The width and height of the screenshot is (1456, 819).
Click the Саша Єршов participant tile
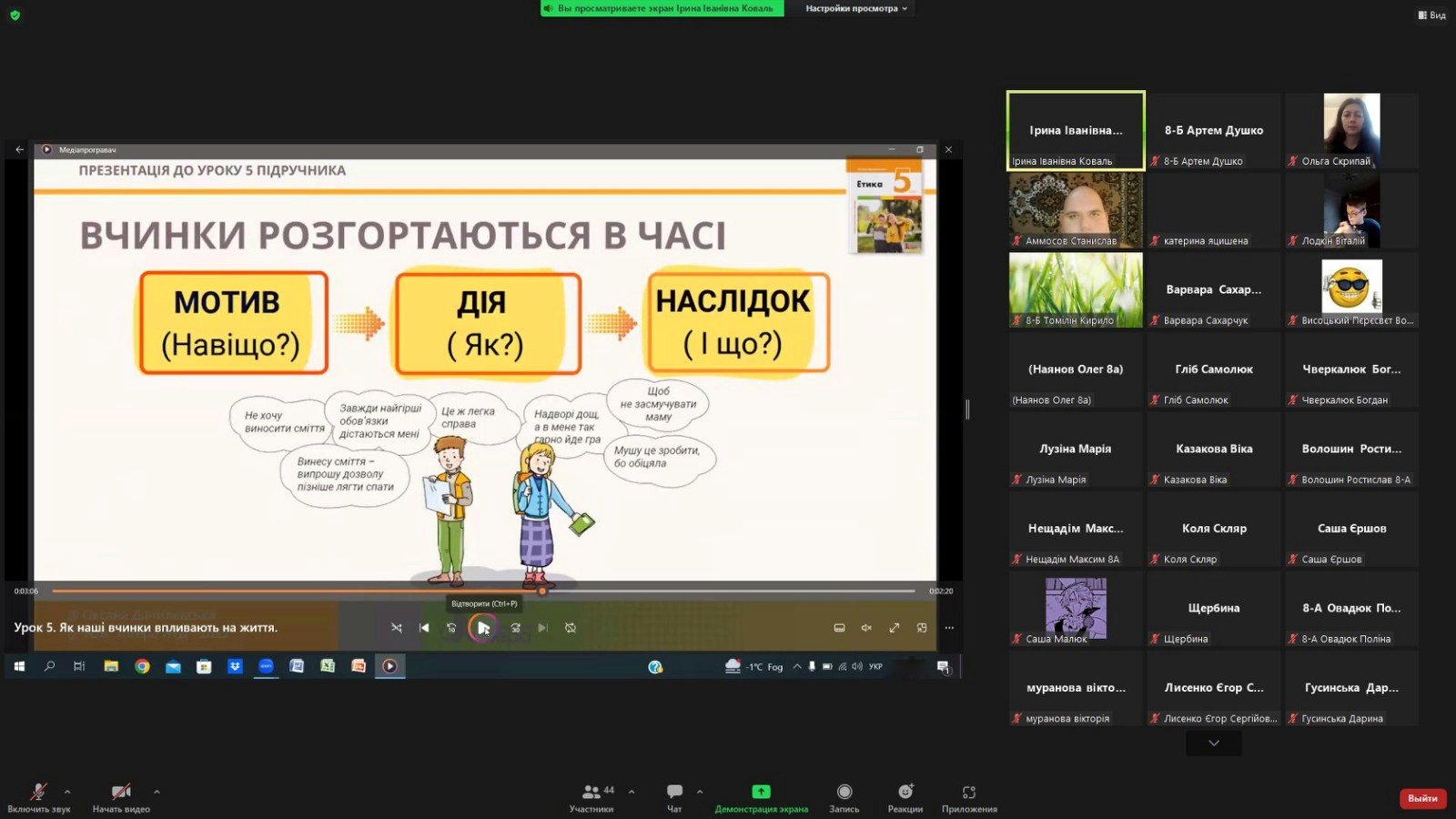(1351, 529)
